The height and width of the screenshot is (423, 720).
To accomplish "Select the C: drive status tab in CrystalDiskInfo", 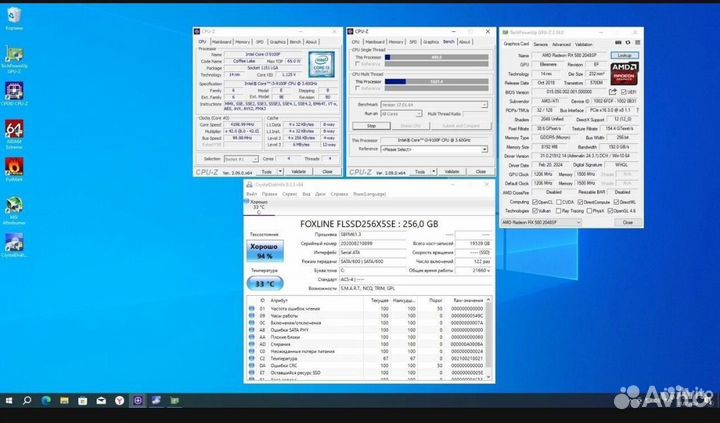I will (x=259, y=207).
